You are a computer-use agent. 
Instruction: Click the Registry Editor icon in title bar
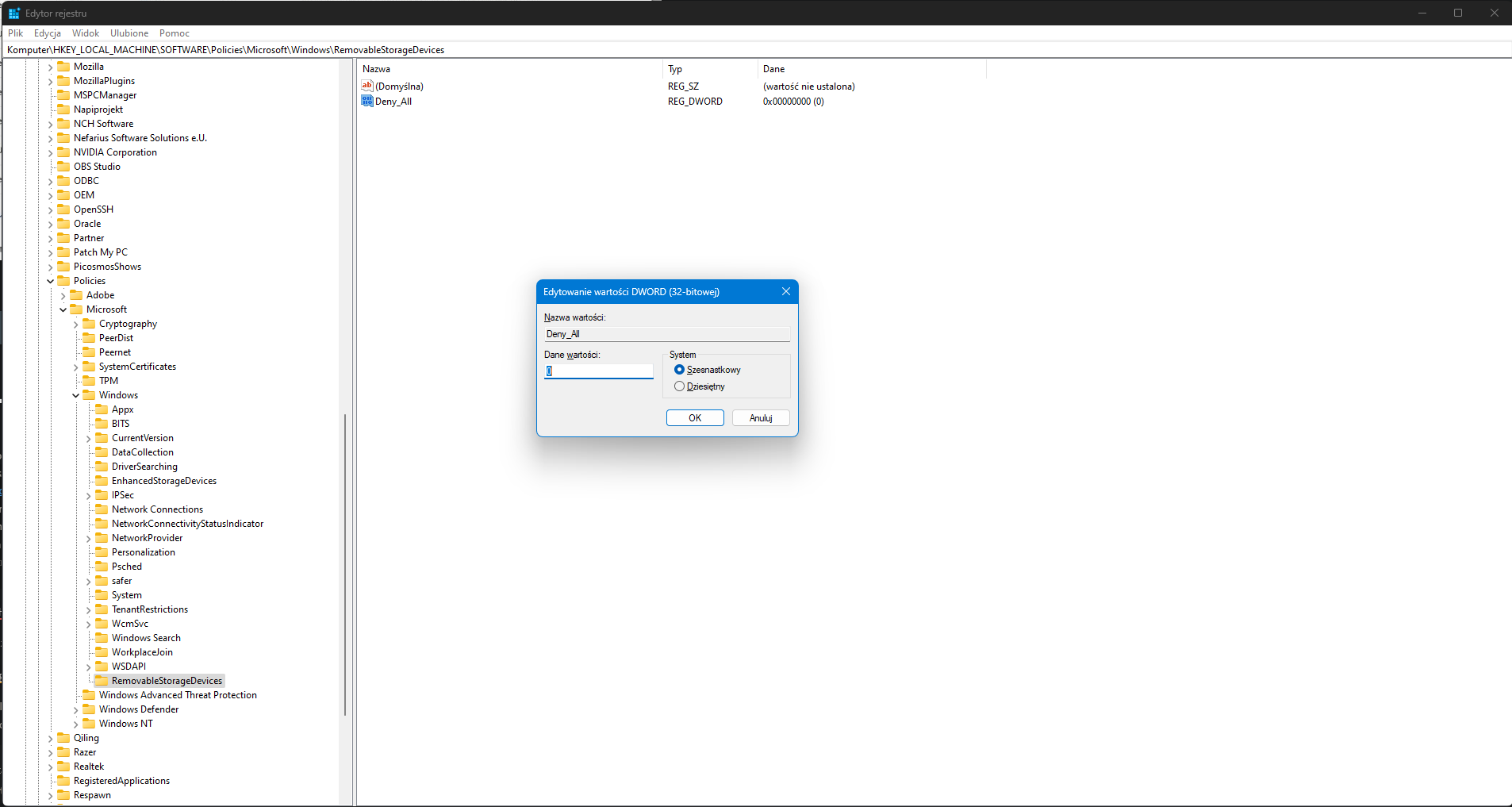[14, 13]
